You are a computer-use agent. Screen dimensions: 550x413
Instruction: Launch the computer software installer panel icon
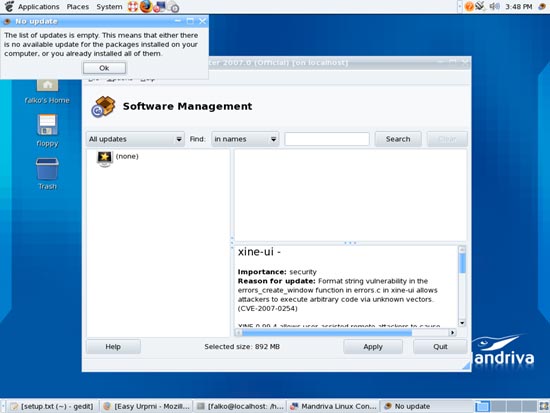(160, 7)
